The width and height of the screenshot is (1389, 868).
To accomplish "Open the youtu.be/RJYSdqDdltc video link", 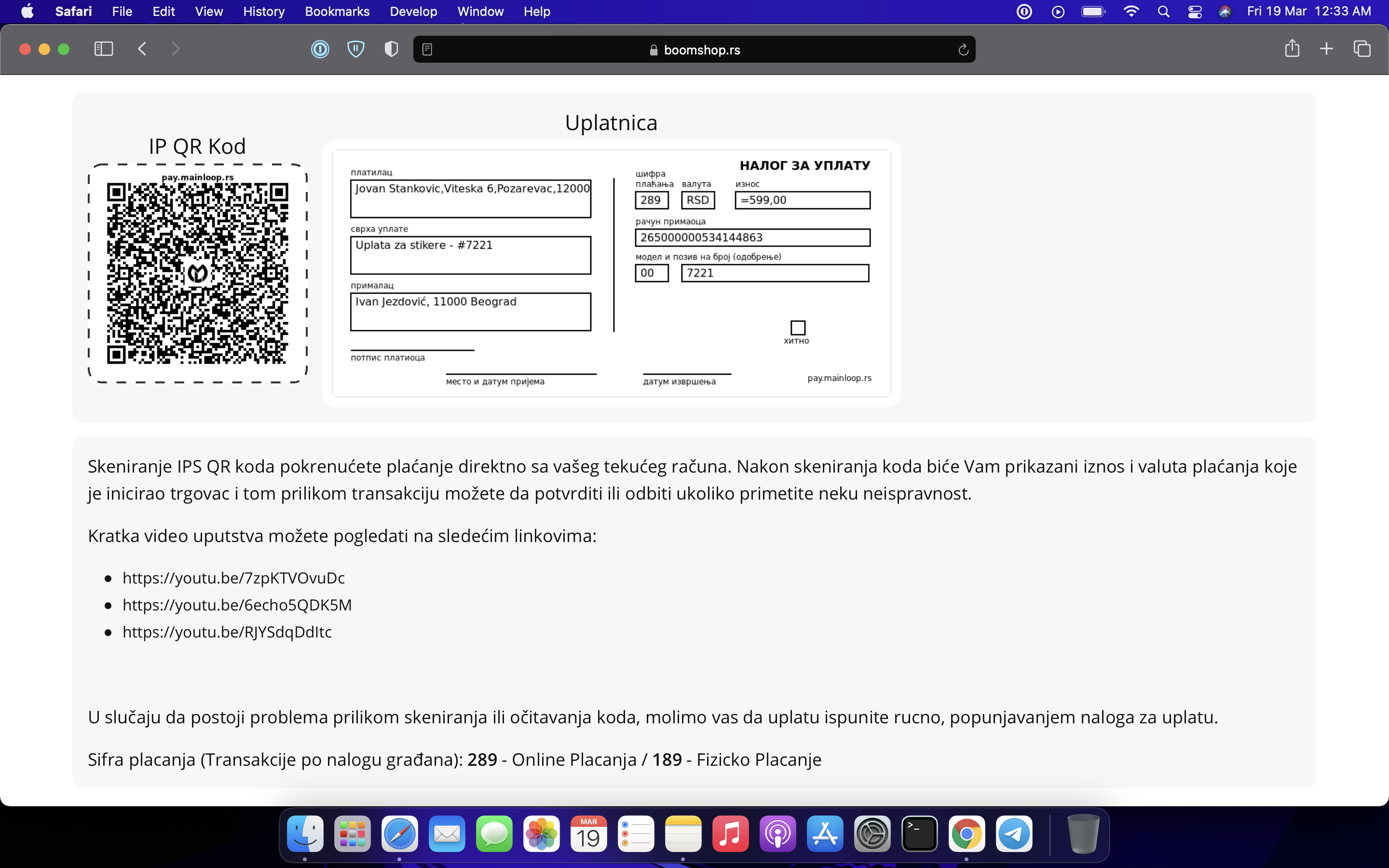I will (227, 632).
